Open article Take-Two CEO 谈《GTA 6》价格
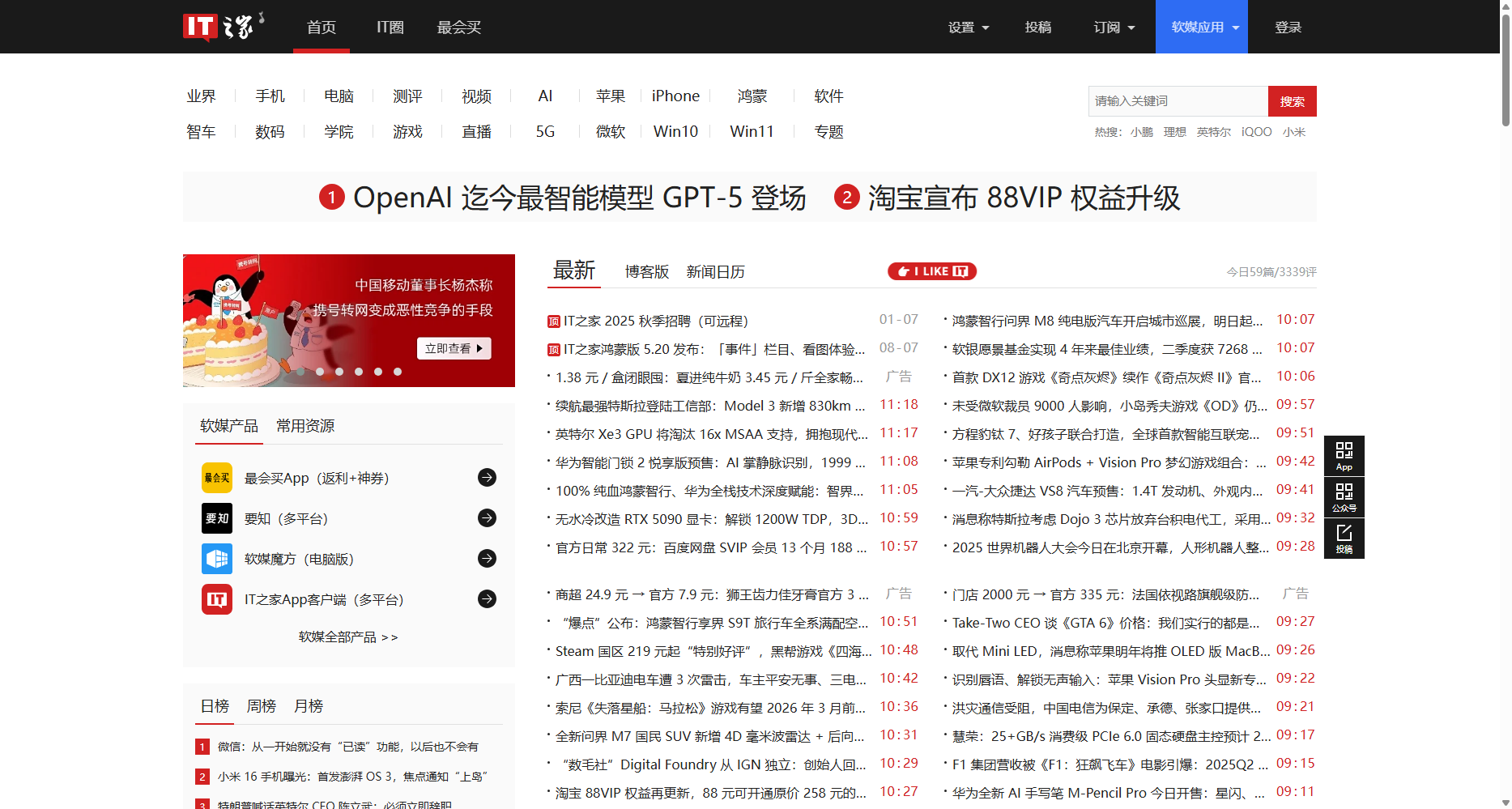Viewport: 1512px width, 809px height. click(1105, 623)
